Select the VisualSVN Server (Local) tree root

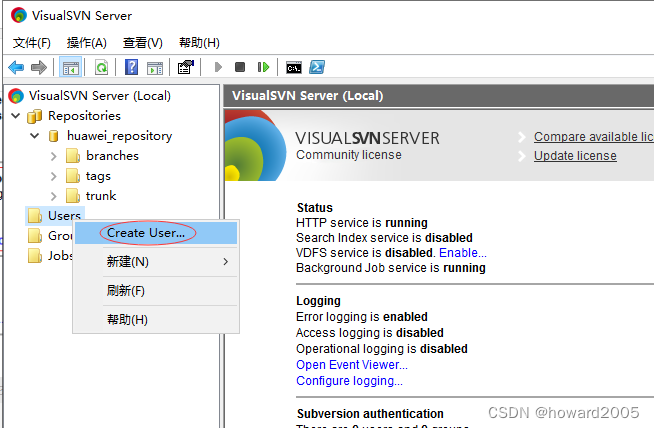coord(100,96)
